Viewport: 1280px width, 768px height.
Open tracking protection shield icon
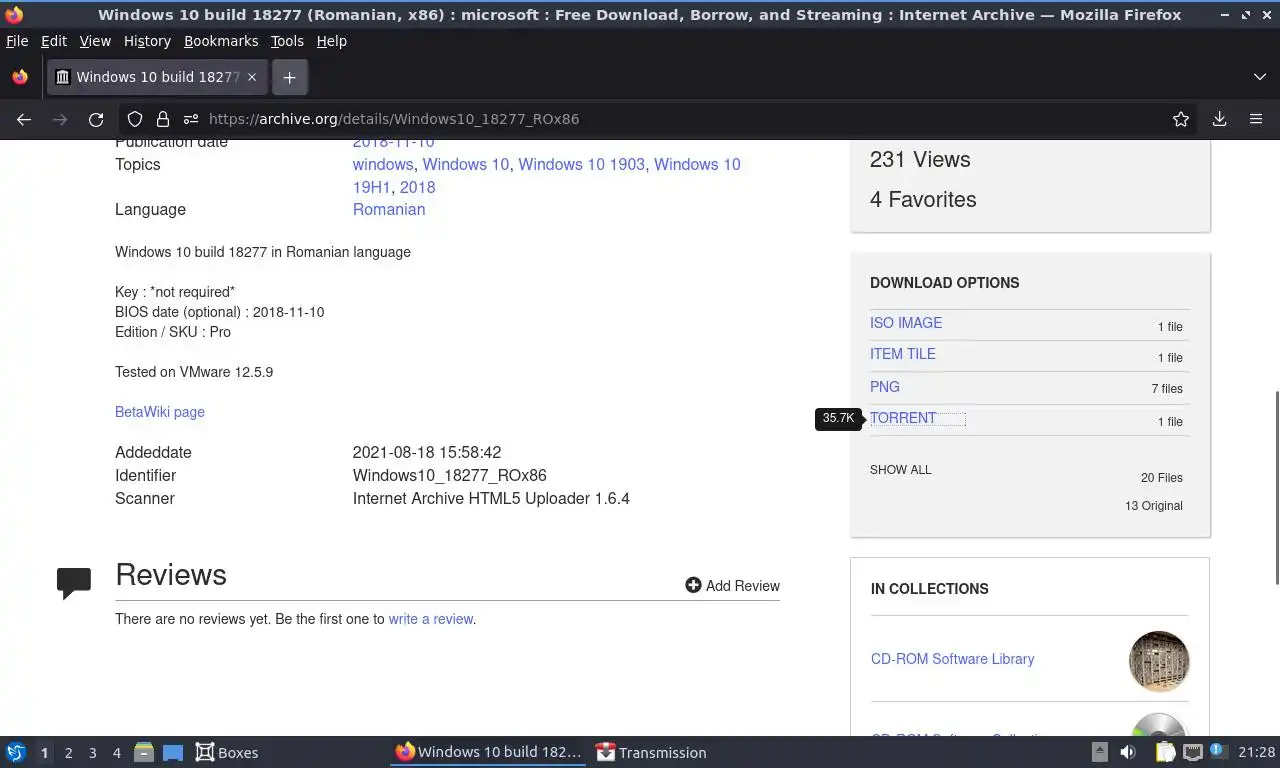[135, 119]
